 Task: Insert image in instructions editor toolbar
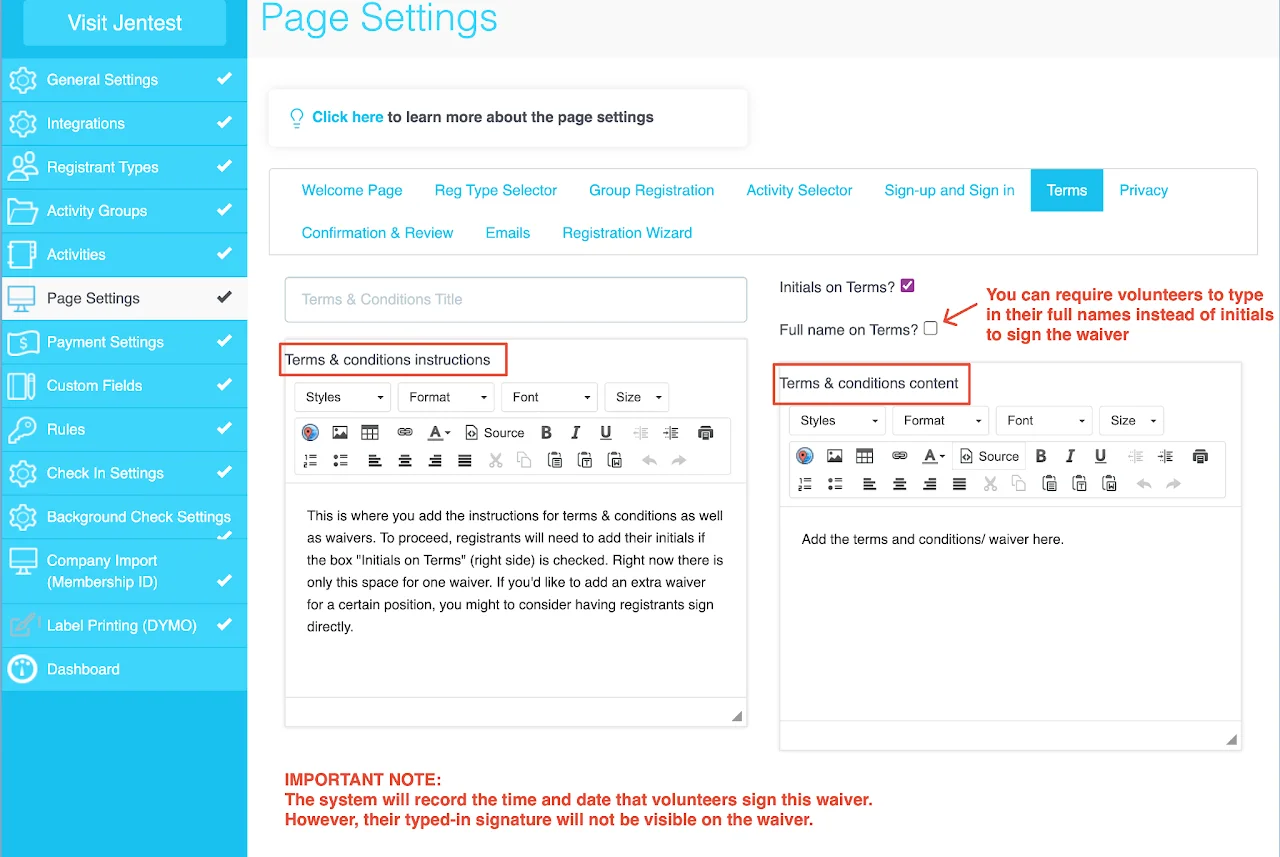coord(340,433)
